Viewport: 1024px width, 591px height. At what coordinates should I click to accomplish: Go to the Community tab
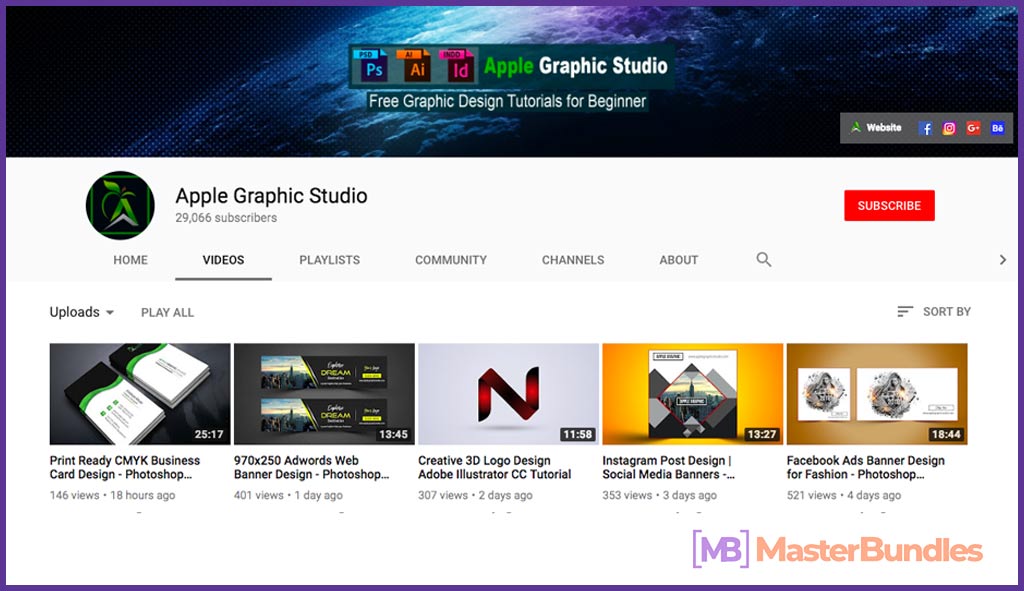point(451,260)
